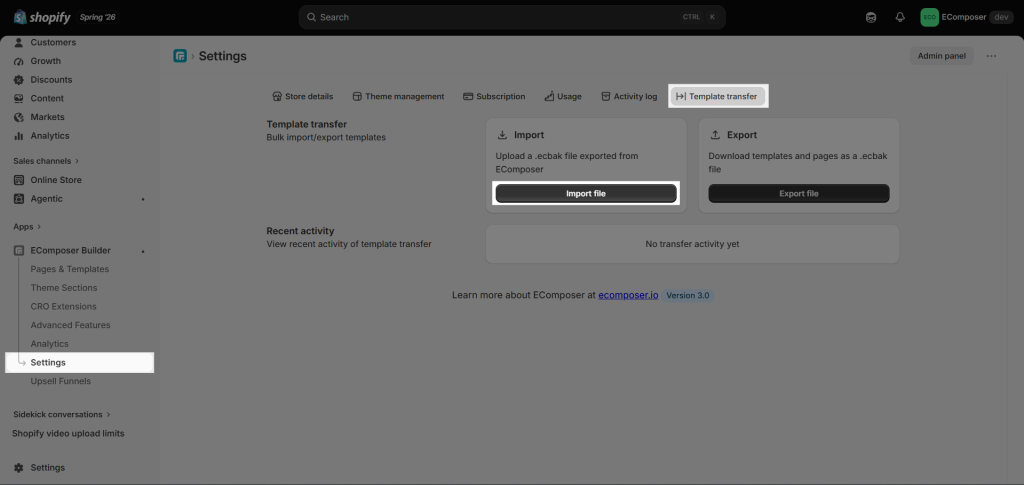This screenshot has width=1024, height=485.
Task: Click the gear icon for Shopify Settings
Action: coord(18,468)
